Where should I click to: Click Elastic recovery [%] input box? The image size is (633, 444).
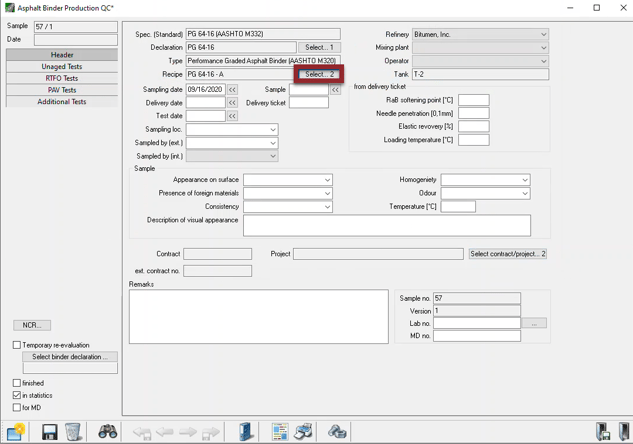click(x=474, y=127)
